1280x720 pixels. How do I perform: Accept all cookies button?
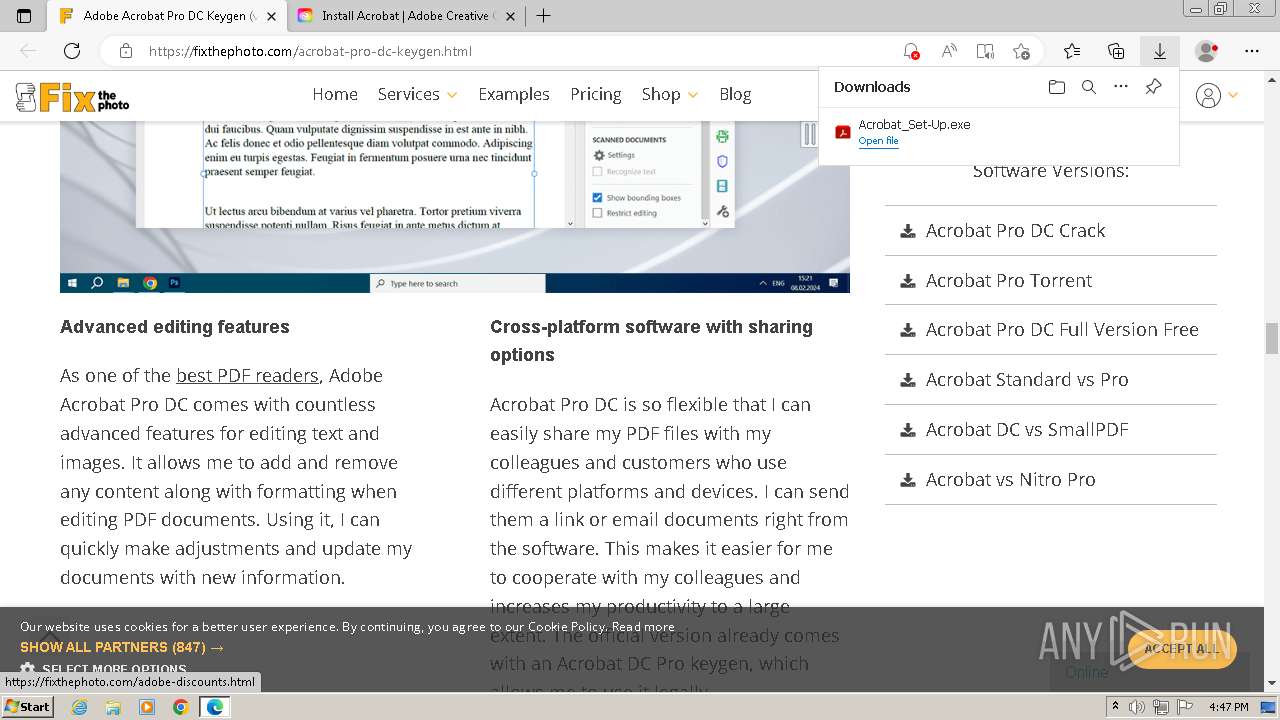click(1182, 649)
